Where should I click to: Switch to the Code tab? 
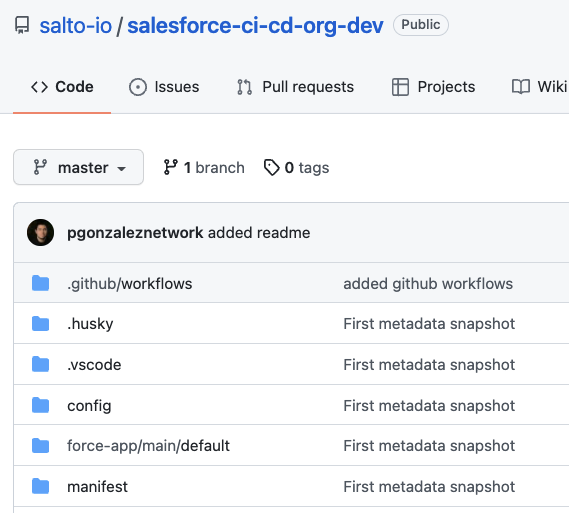(x=62, y=87)
